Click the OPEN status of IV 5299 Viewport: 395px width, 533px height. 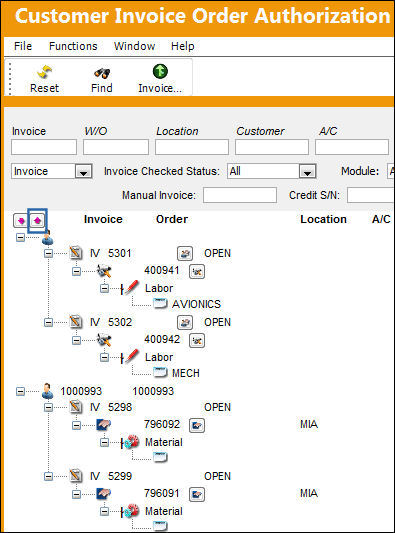(x=218, y=476)
